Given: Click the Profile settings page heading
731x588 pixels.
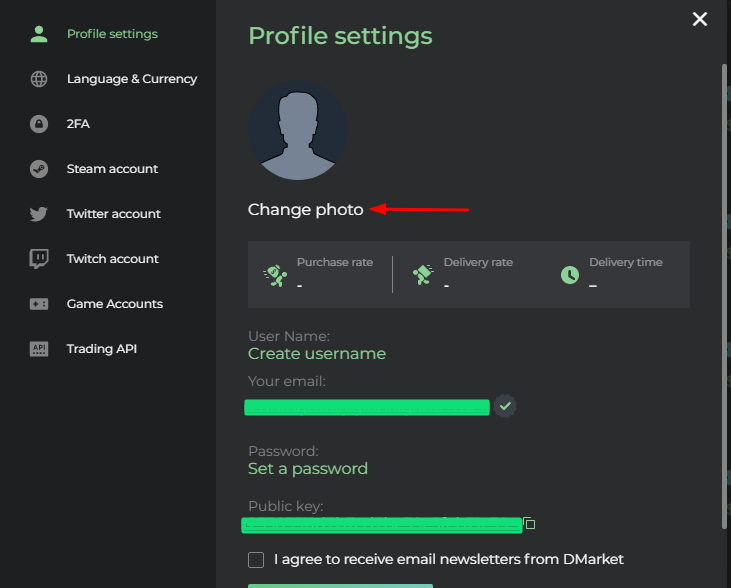Looking at the screenshot, I should tap(340, 36).
